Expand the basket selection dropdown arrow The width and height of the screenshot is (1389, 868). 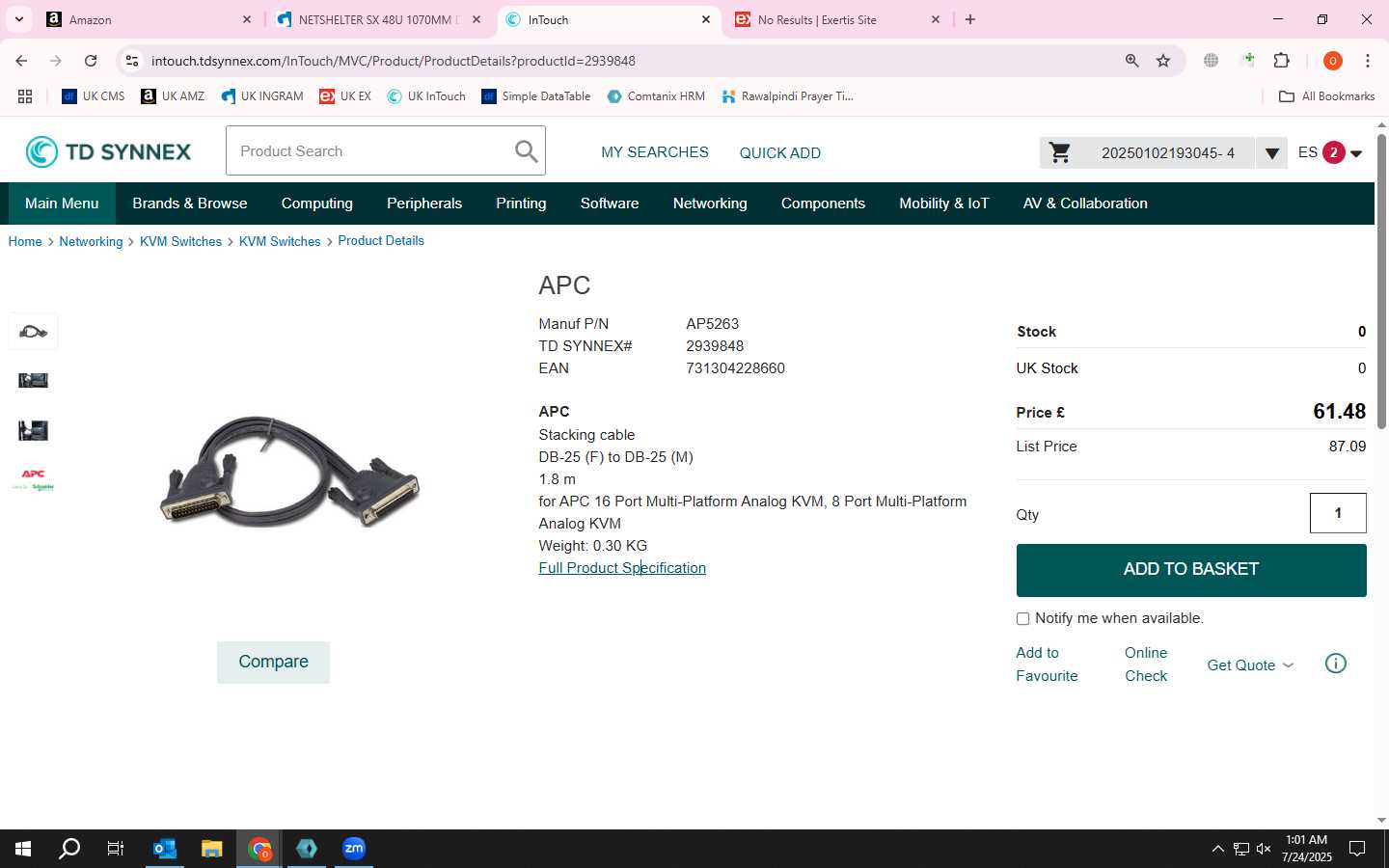(x=1271, y=152)
